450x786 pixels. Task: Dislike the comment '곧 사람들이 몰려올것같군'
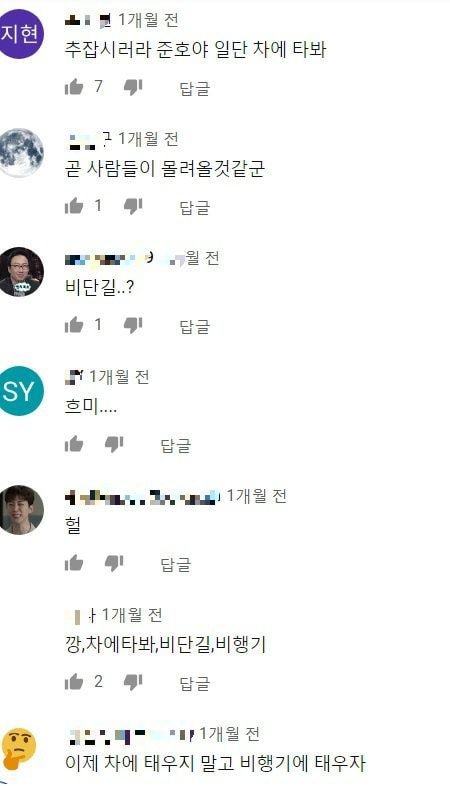133,206
